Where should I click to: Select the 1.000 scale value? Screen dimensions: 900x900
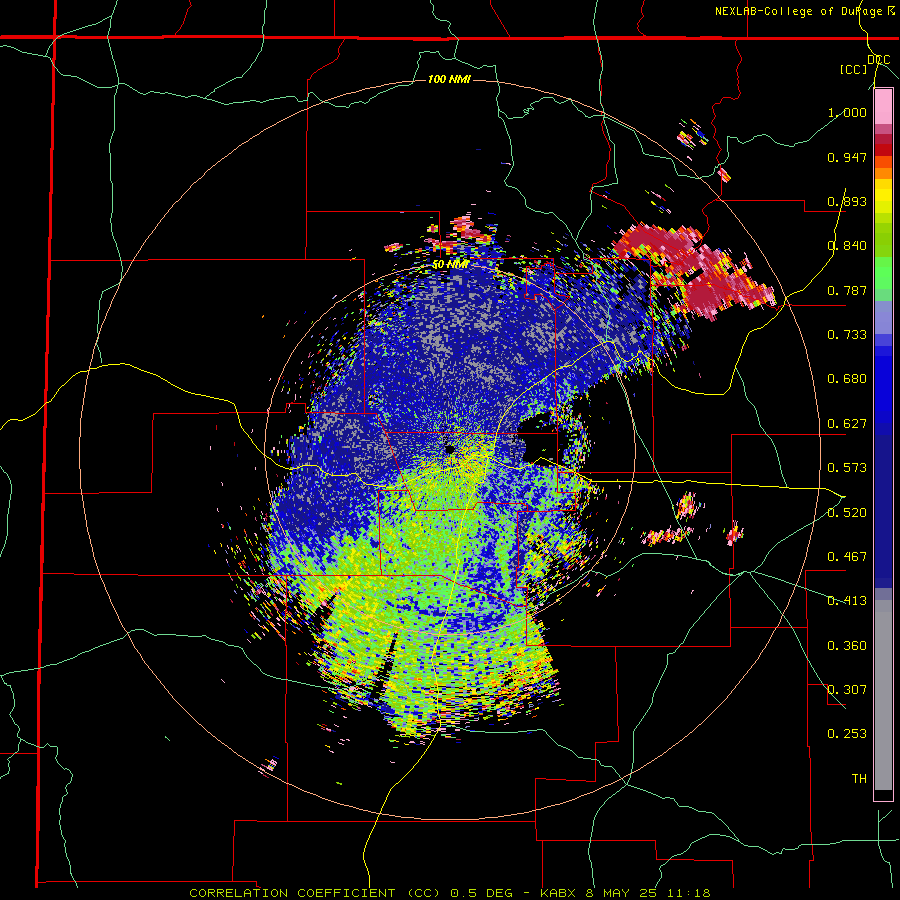(x=847, y=112)
